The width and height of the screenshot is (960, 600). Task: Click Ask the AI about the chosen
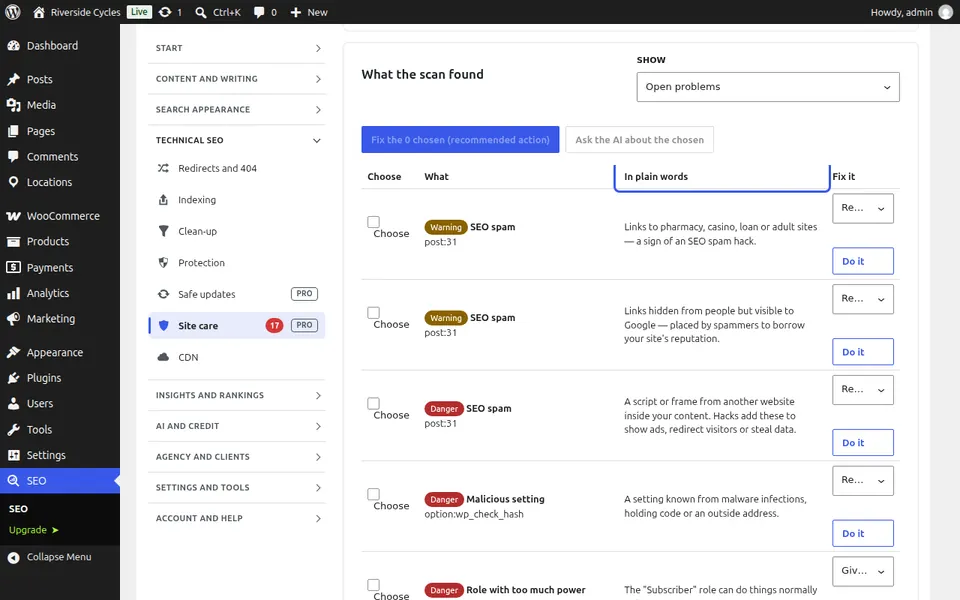click(639, 140)
